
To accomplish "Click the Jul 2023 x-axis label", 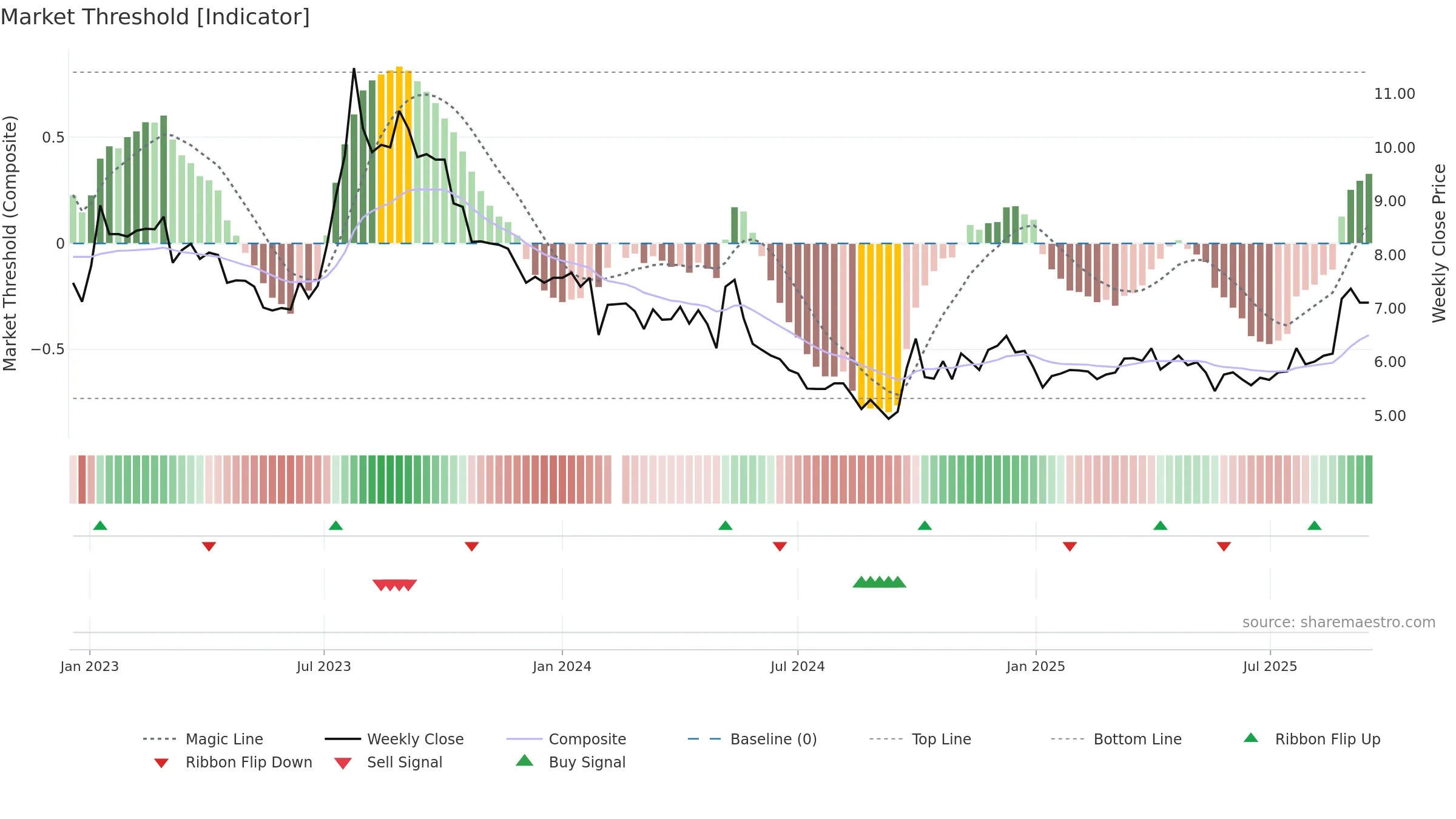I will [x=324, y=667].
